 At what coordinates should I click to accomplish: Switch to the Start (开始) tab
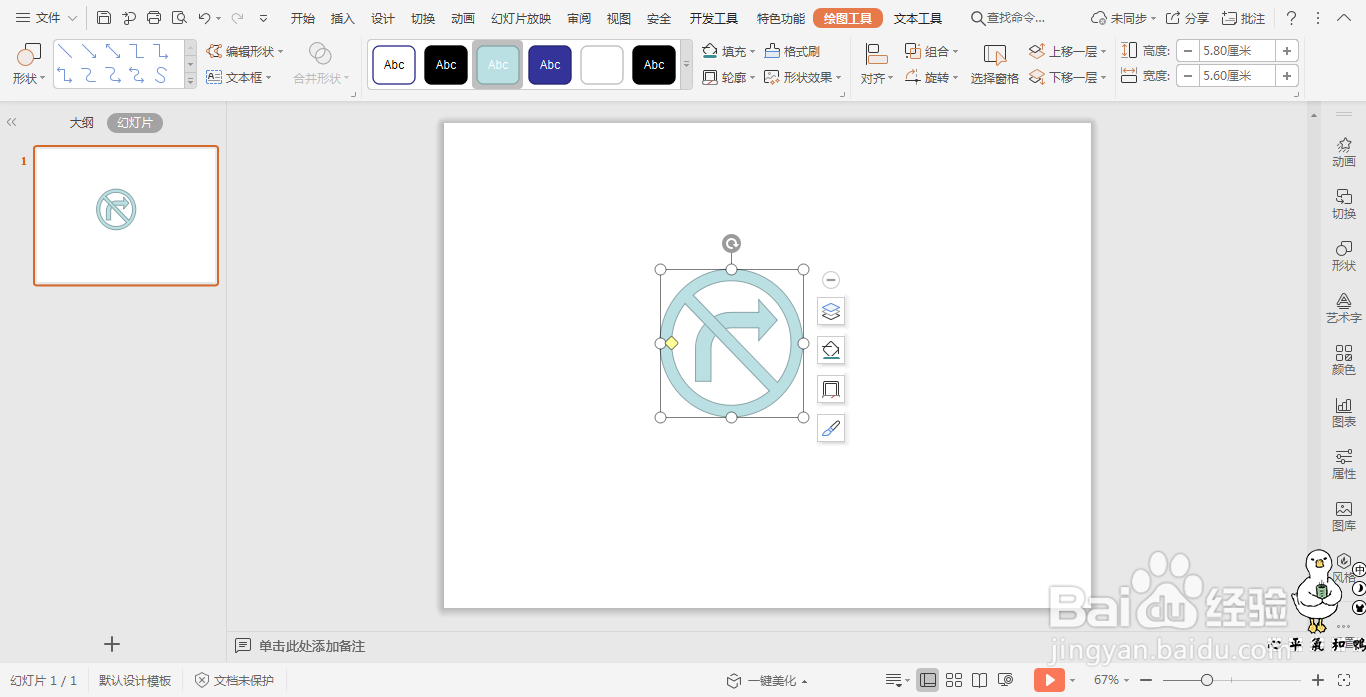tap(303, 18)
